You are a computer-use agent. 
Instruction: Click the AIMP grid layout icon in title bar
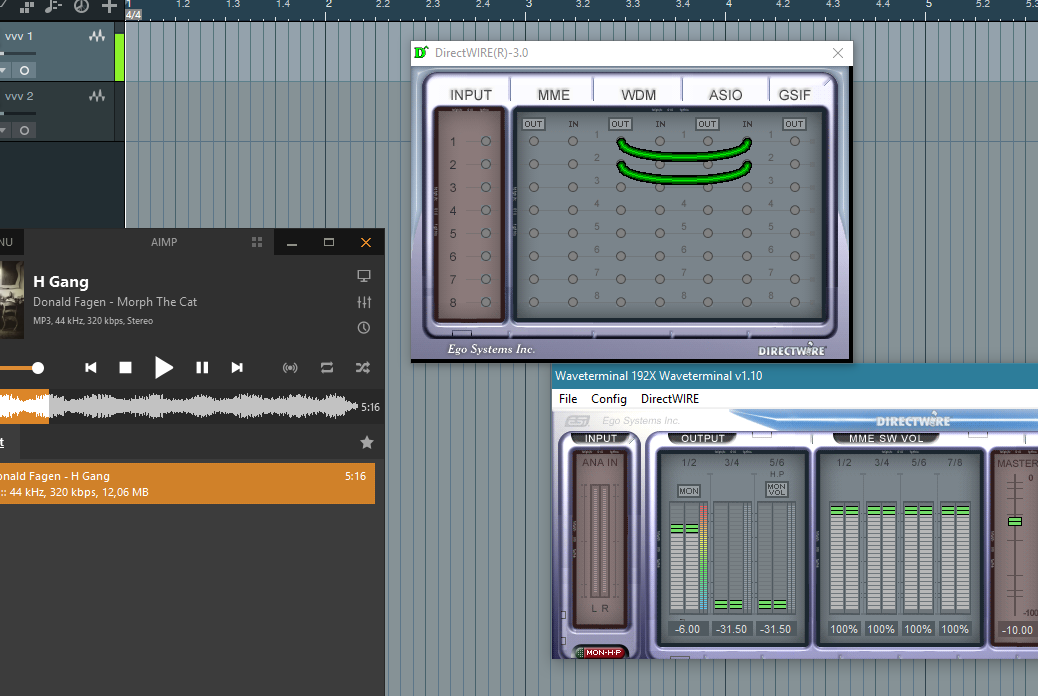pyautogui.click(x=257, y=242)
